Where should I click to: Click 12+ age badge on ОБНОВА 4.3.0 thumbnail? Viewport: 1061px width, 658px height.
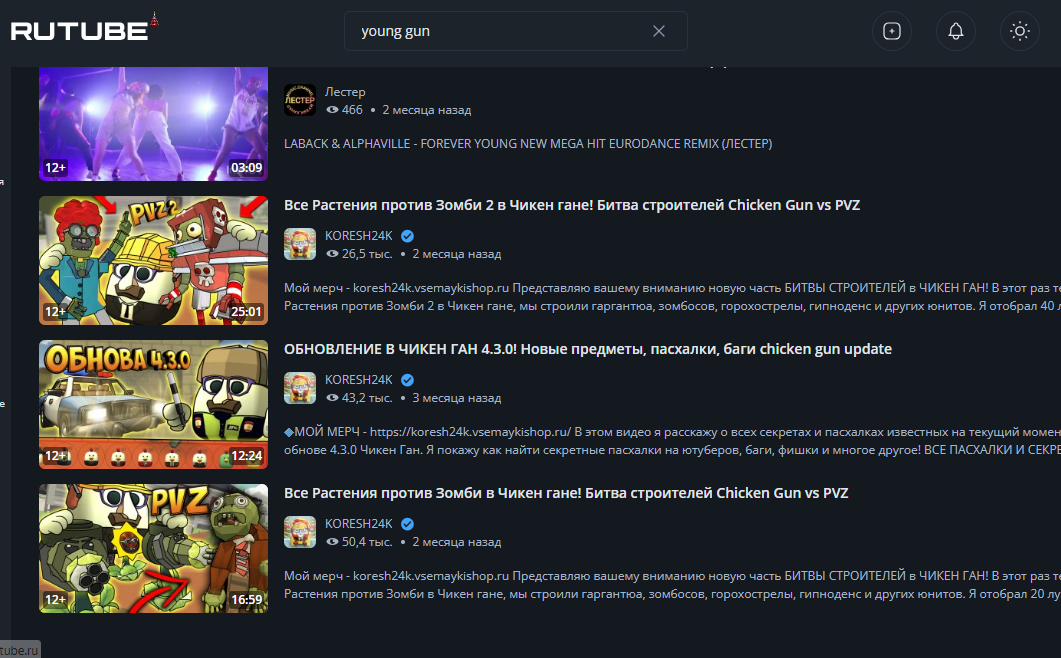[x=55, y=456]
